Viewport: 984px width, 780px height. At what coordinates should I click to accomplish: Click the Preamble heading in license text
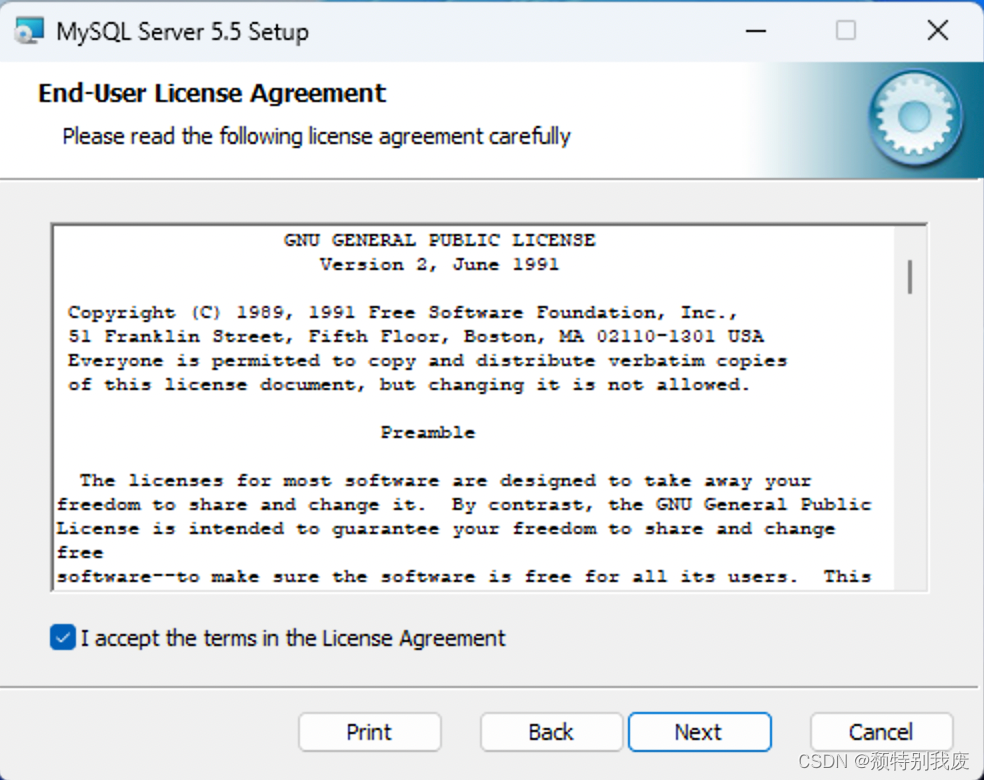click(x=428, y=432)
